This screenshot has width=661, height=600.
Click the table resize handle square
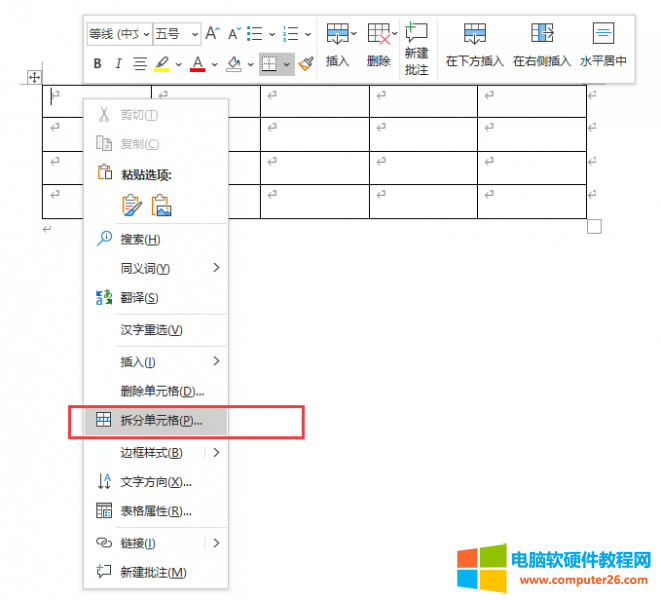coord(594,227)
